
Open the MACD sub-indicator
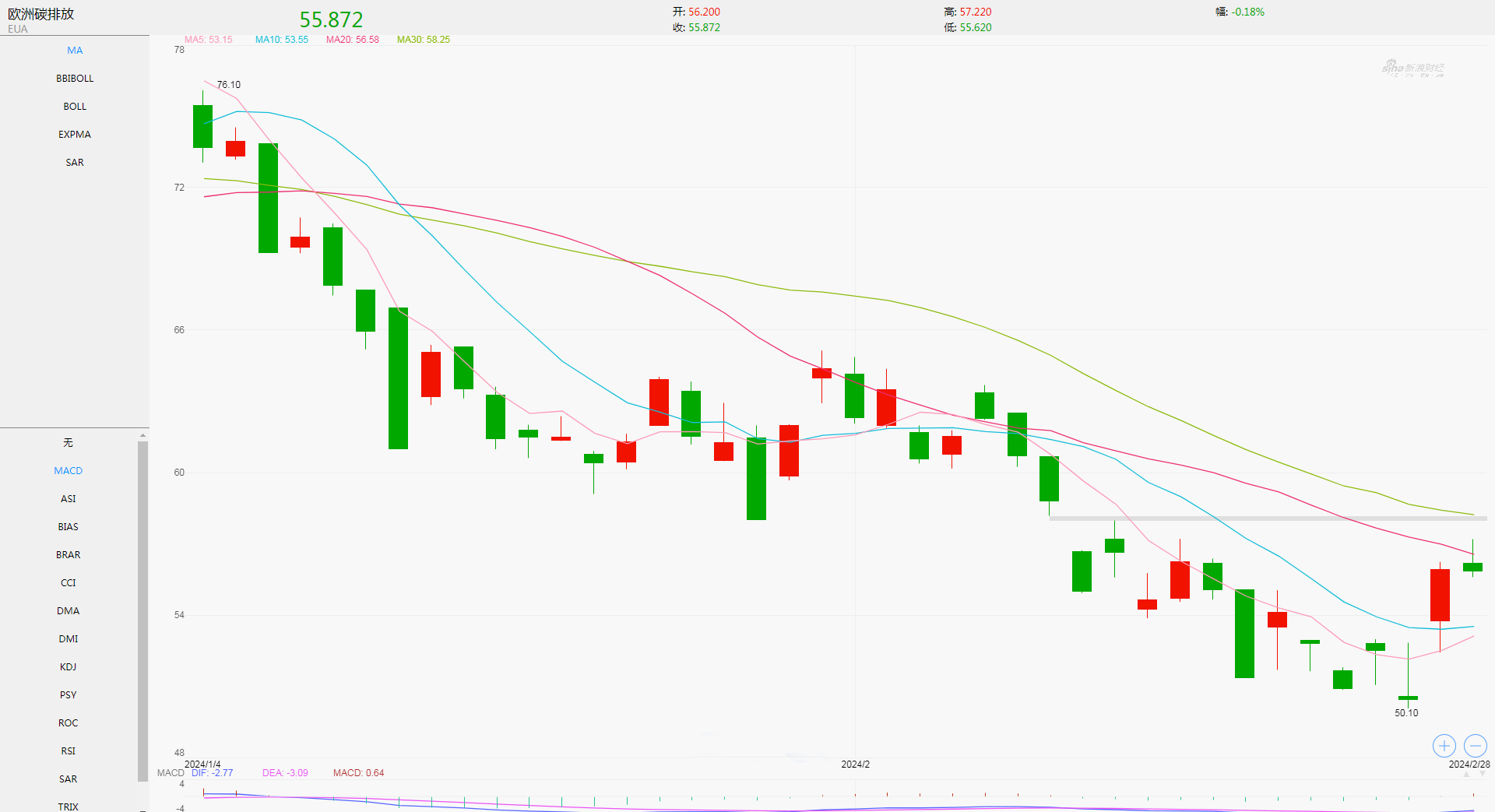[69, 471]
